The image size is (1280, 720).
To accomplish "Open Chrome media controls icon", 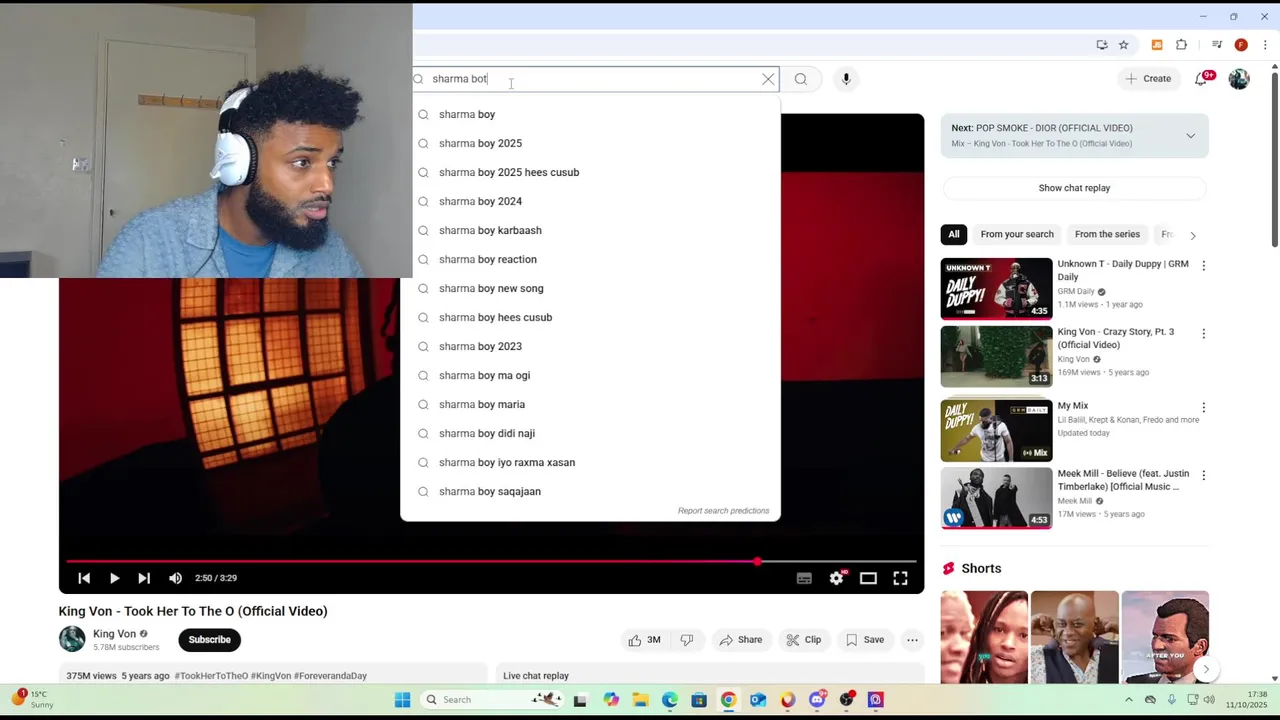I will coord(1217,45).
